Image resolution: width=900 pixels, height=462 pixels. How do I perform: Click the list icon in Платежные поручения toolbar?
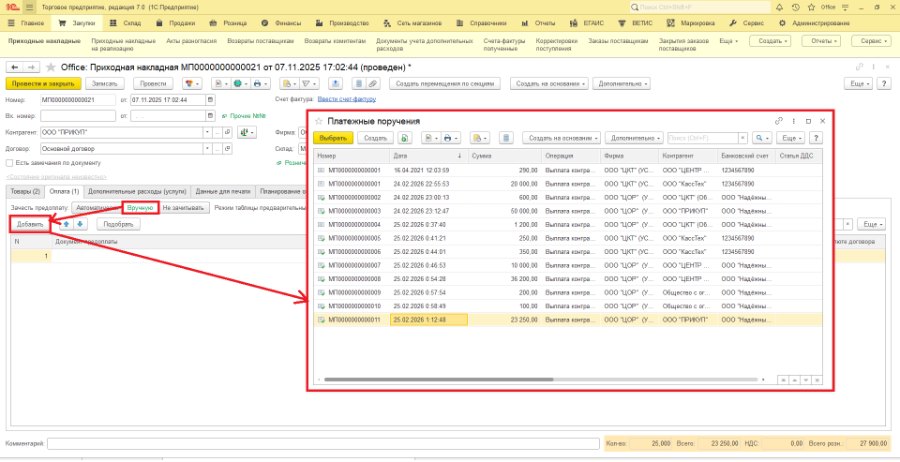[x=506, y=138]
